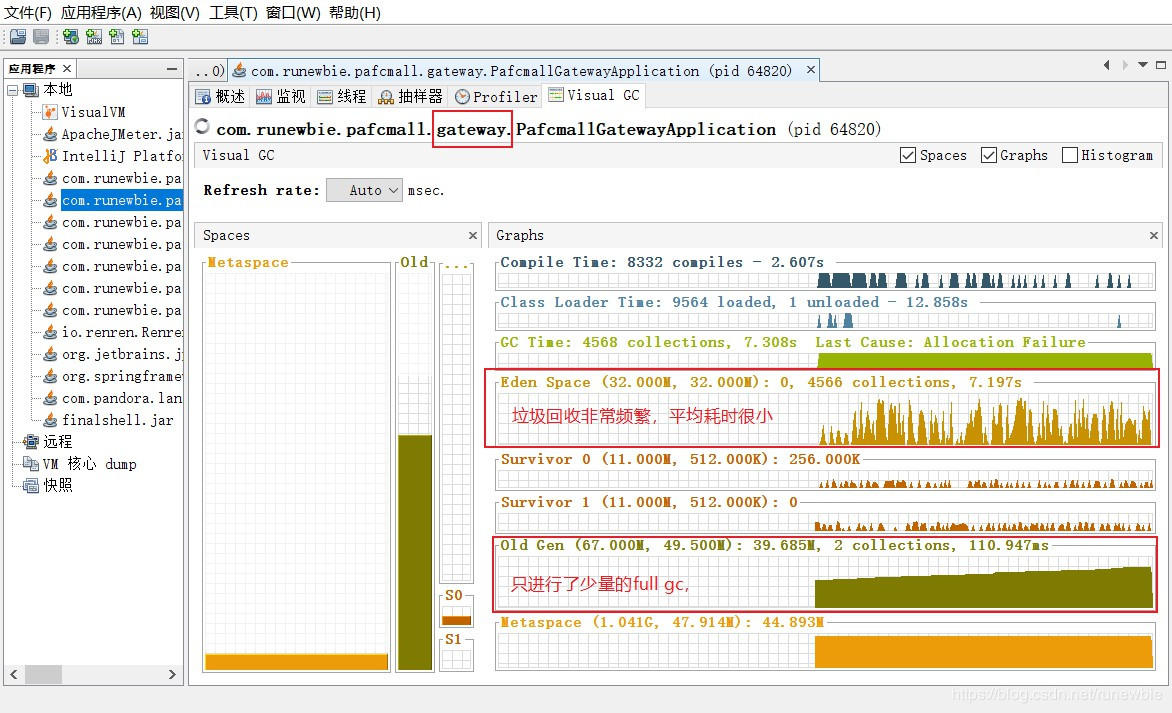Close PafcmallGatewayApplication document tab

(810, 70)
